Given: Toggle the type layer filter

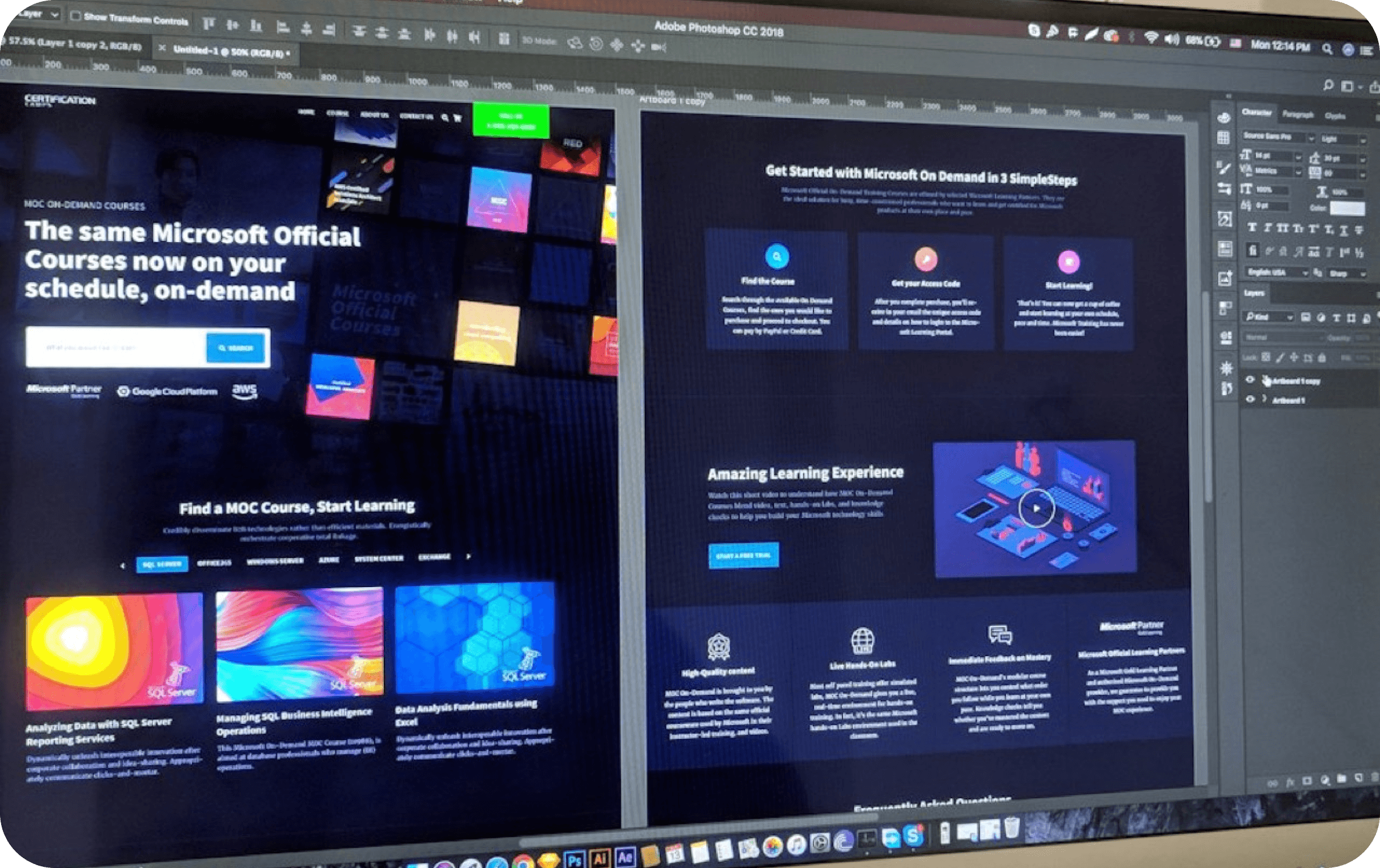Looking at the screenshot, I should tap(1336, 318).
